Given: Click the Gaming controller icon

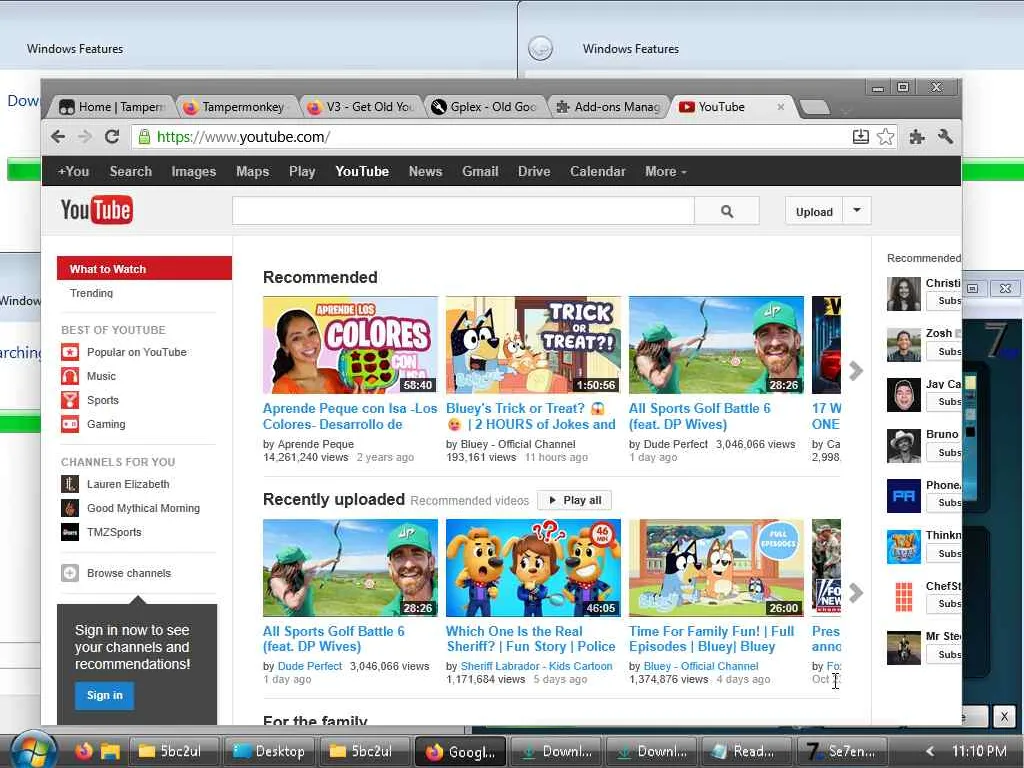Looking at the screenshot, I should [70, 424].
